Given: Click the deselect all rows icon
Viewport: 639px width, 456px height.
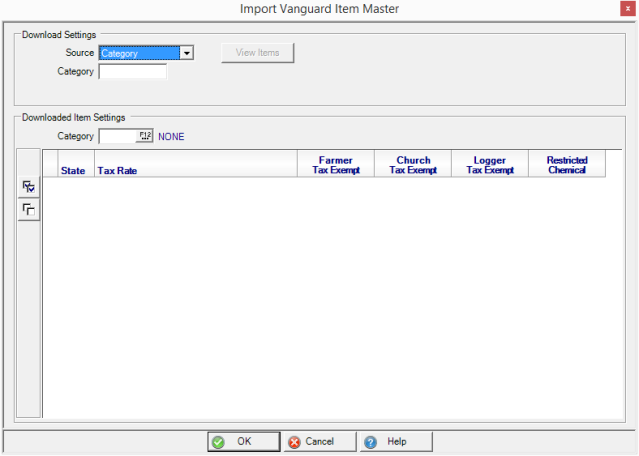Looking at the screenshot, I should (x=28, y=209).
